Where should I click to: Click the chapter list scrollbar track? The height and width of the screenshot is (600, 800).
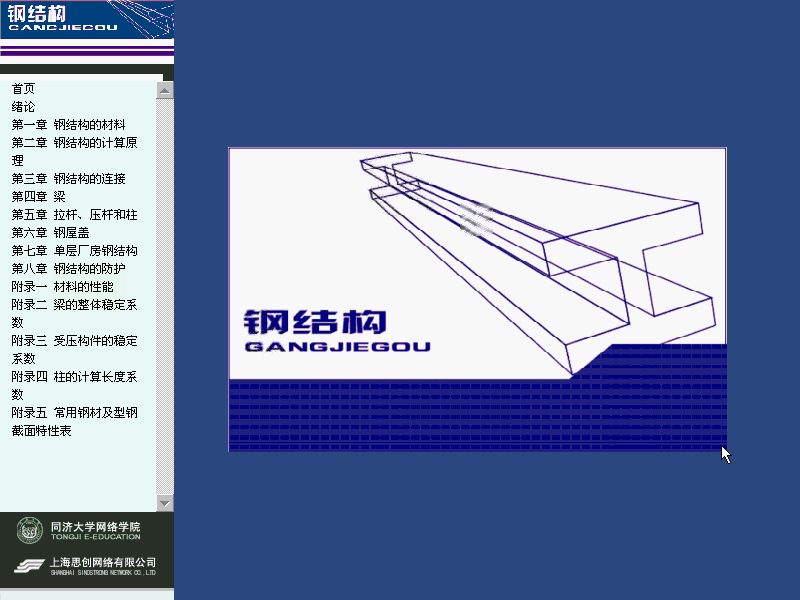click(x=165, y=297)
